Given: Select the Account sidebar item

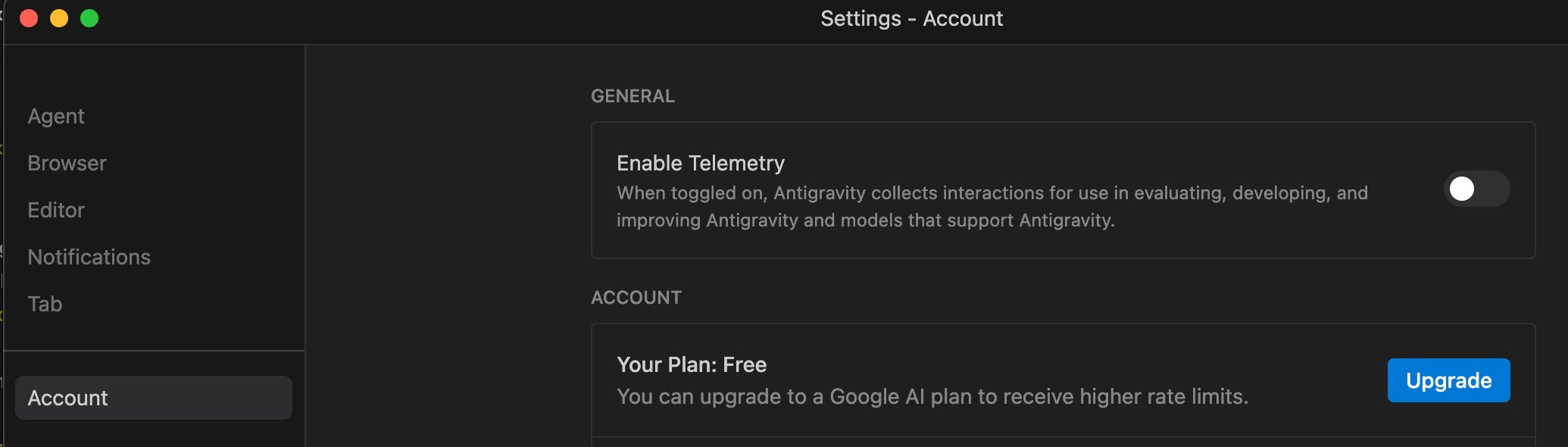Looking at the screenshot, I should tap(153, 398).
